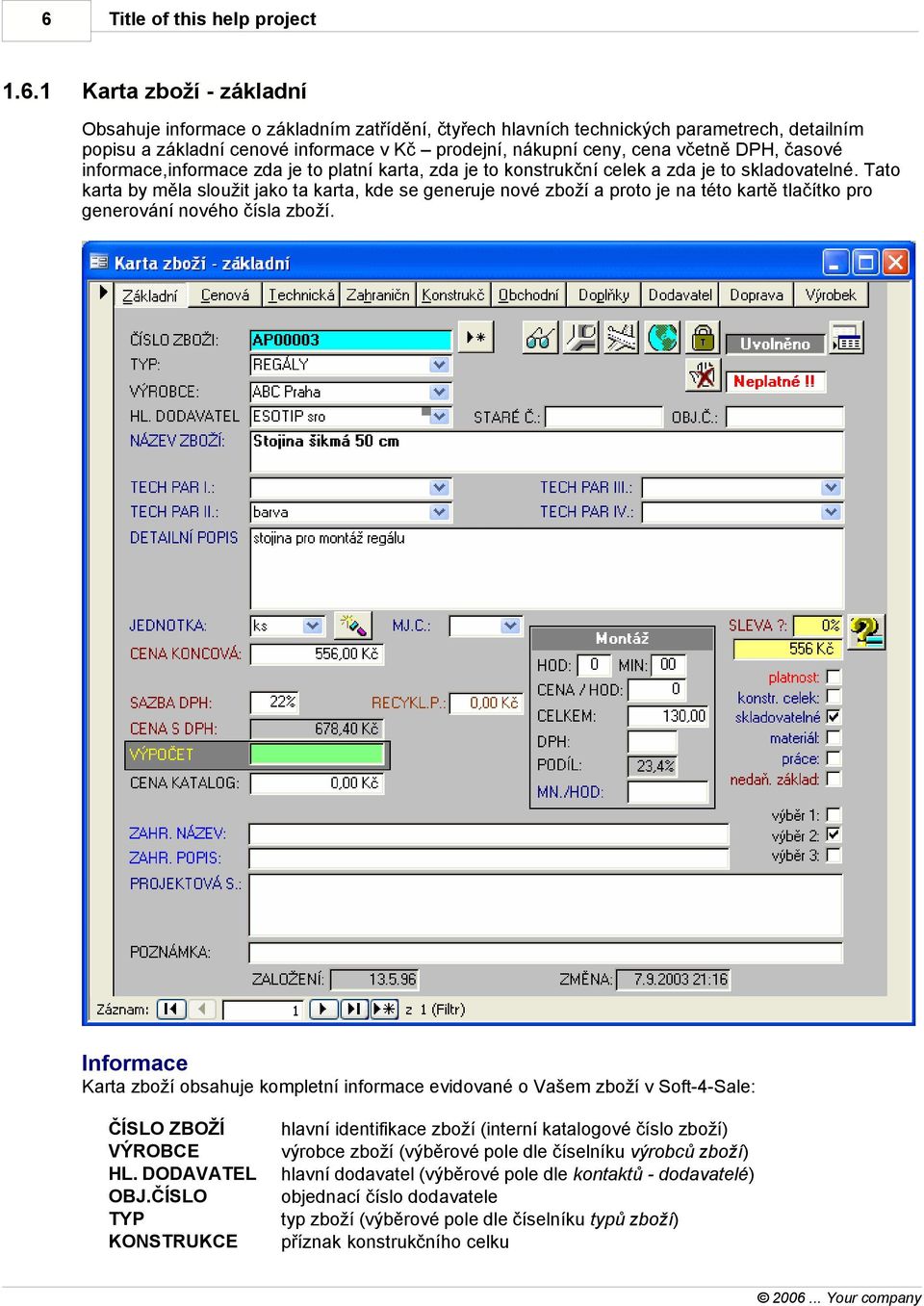
Task: Click the yellow SLEVA 0% field
Action: (817, 626)
